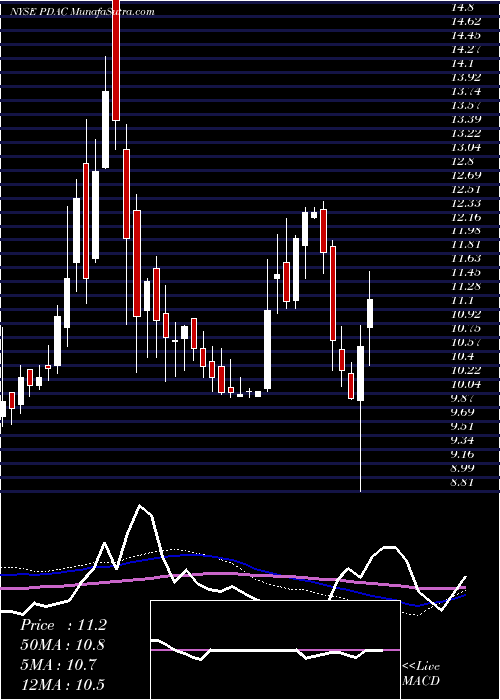Choose the 10.75 price value
This screenshot has width=500, height=700.
tap(466, 328)
